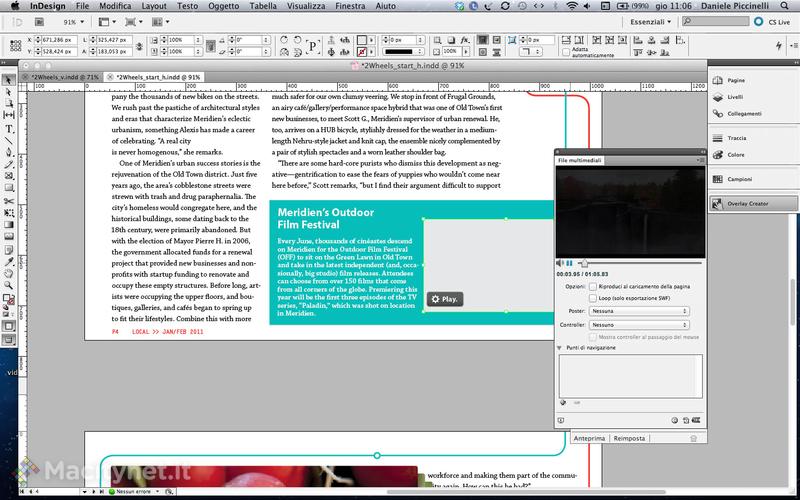The height and width of the screenshot is (500, 800).
Task: Open the Pagine panel
Action: pos(736,79)
